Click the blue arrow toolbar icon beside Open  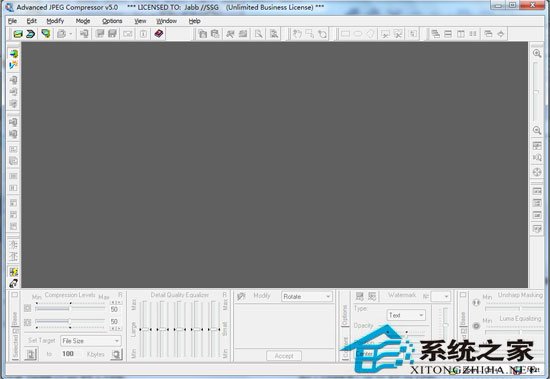point(31,34)
